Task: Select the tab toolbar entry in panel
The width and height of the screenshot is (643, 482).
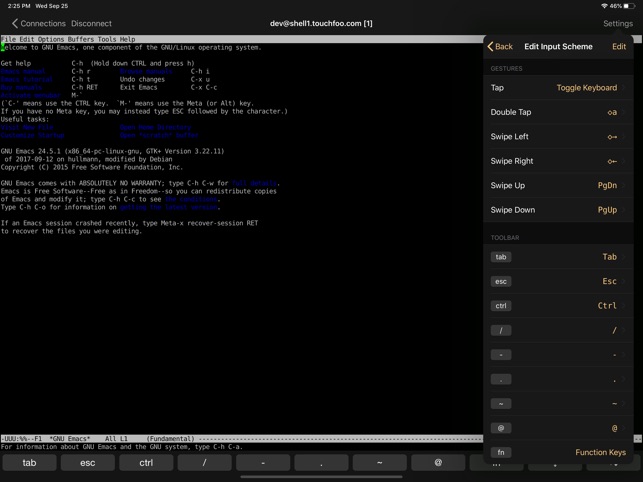Action: [558, 257]
